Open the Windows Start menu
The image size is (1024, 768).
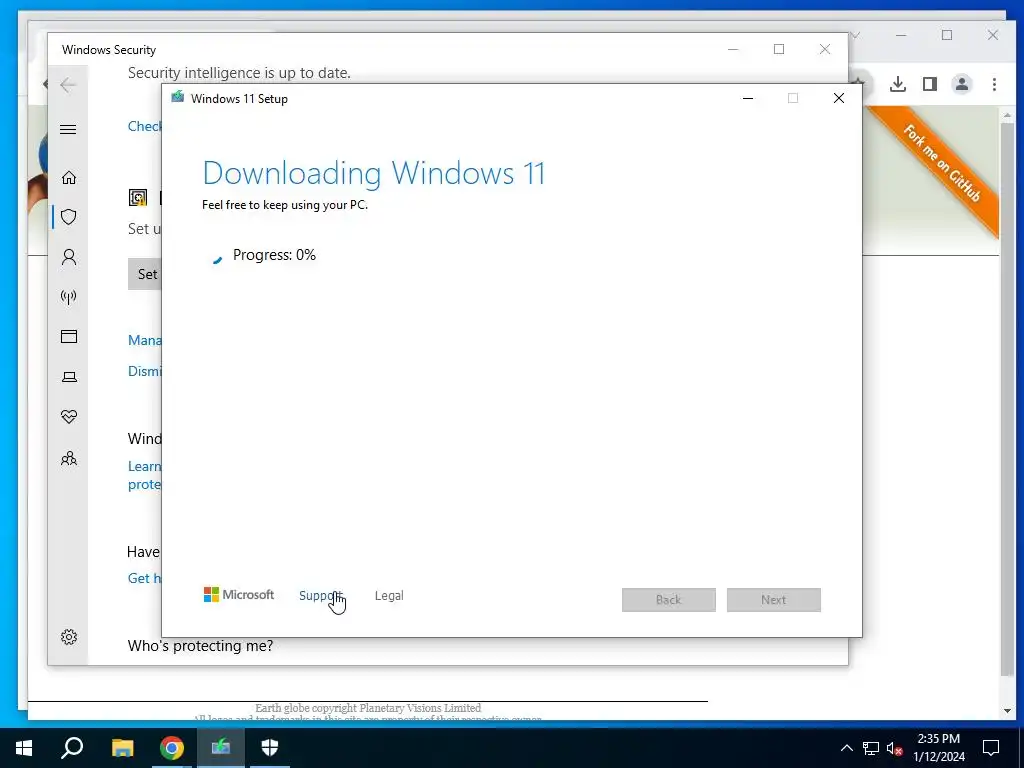[24, 748]
